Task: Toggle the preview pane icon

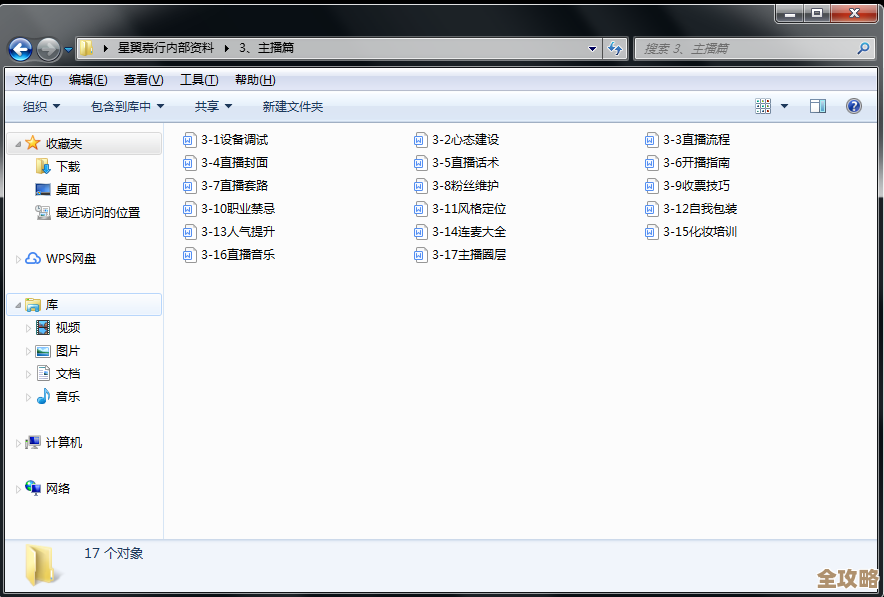Action: (817, 106)
